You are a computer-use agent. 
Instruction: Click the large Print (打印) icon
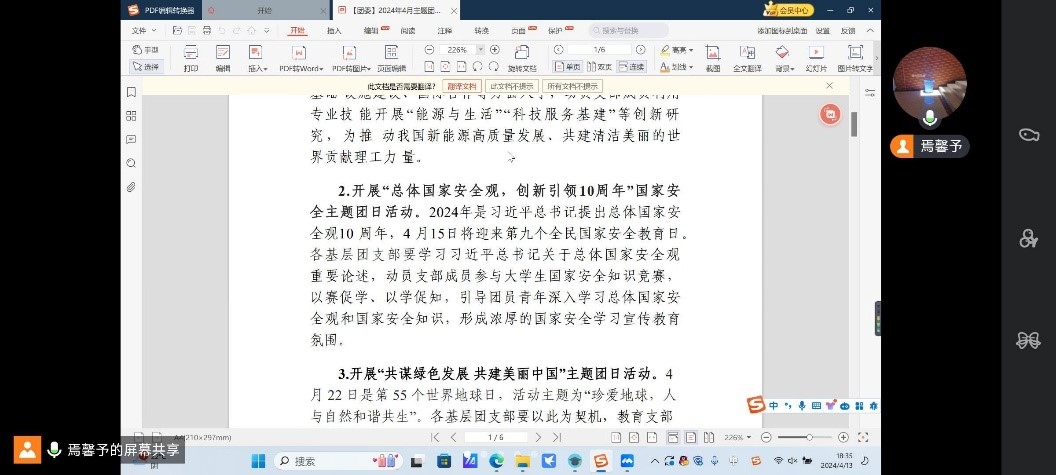(191, 58)
